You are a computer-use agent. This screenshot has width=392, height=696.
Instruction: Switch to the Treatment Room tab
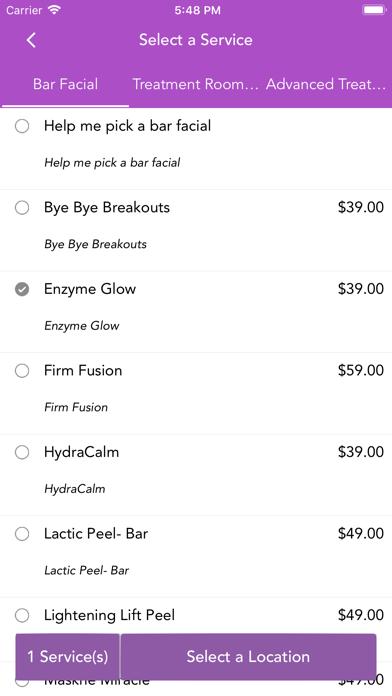pos(195,84)
